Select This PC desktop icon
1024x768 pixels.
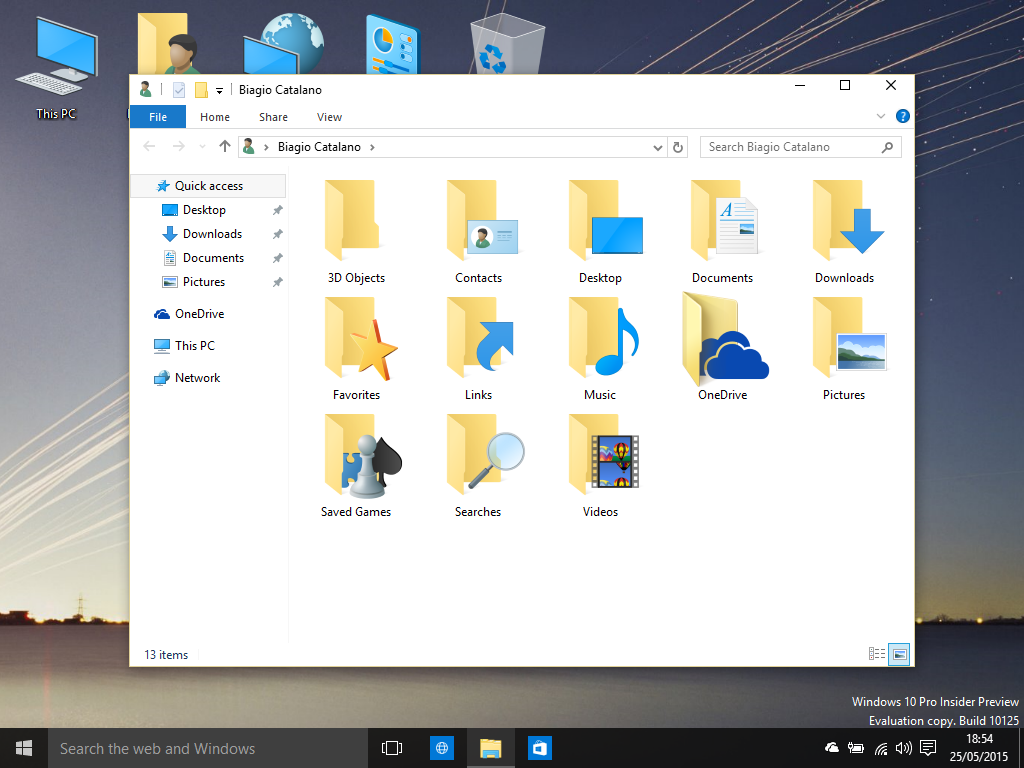click(x=56, y=69)
